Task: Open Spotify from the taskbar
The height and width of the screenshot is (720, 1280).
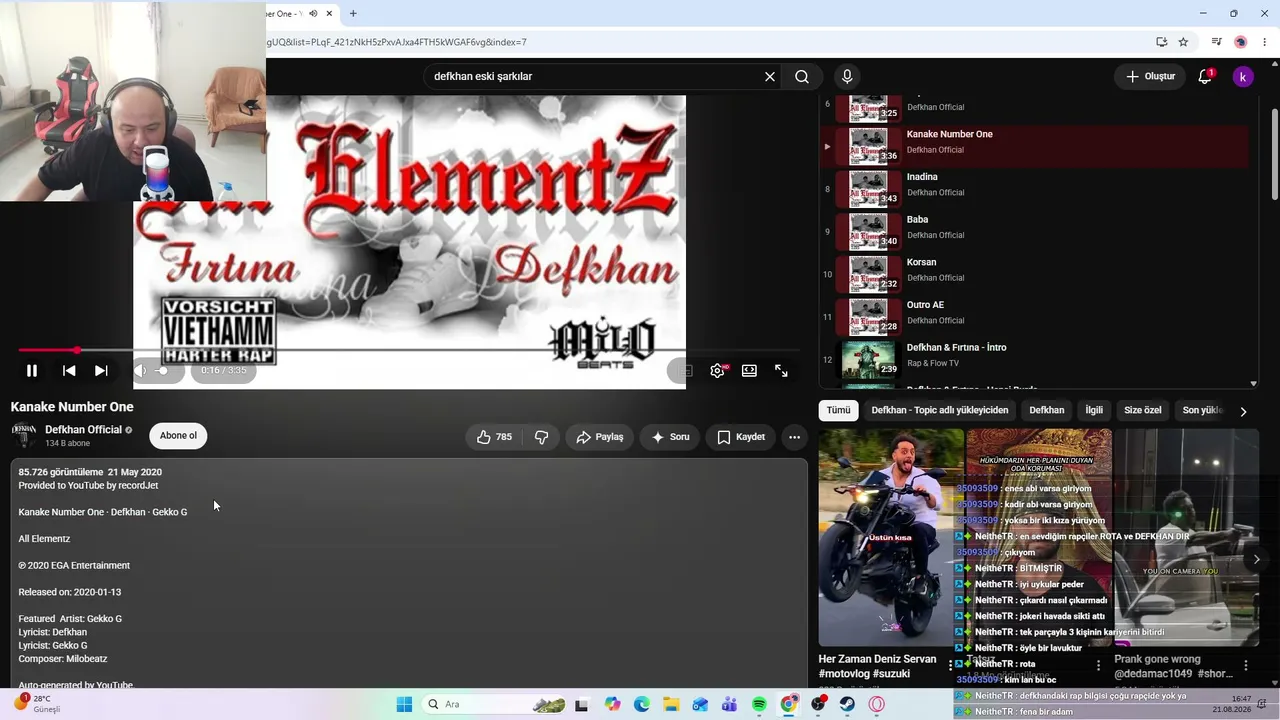Action: [x=759, y=704]
